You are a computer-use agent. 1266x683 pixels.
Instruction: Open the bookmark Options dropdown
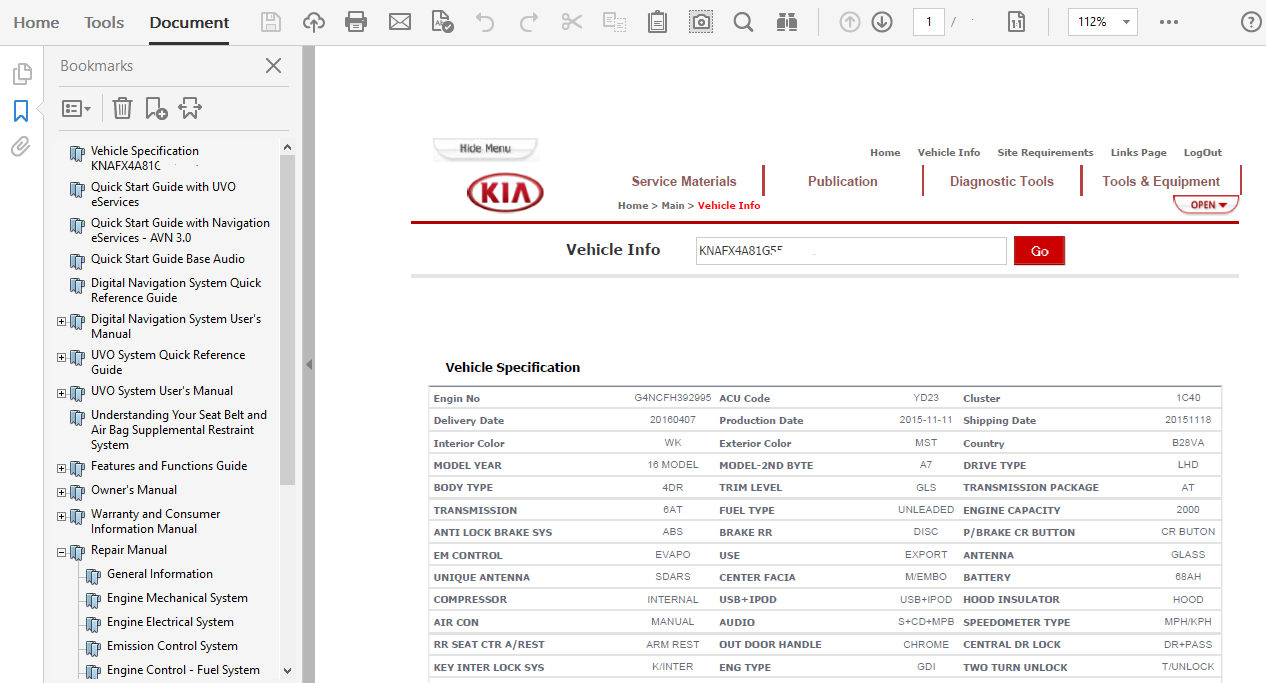point(77,107)
